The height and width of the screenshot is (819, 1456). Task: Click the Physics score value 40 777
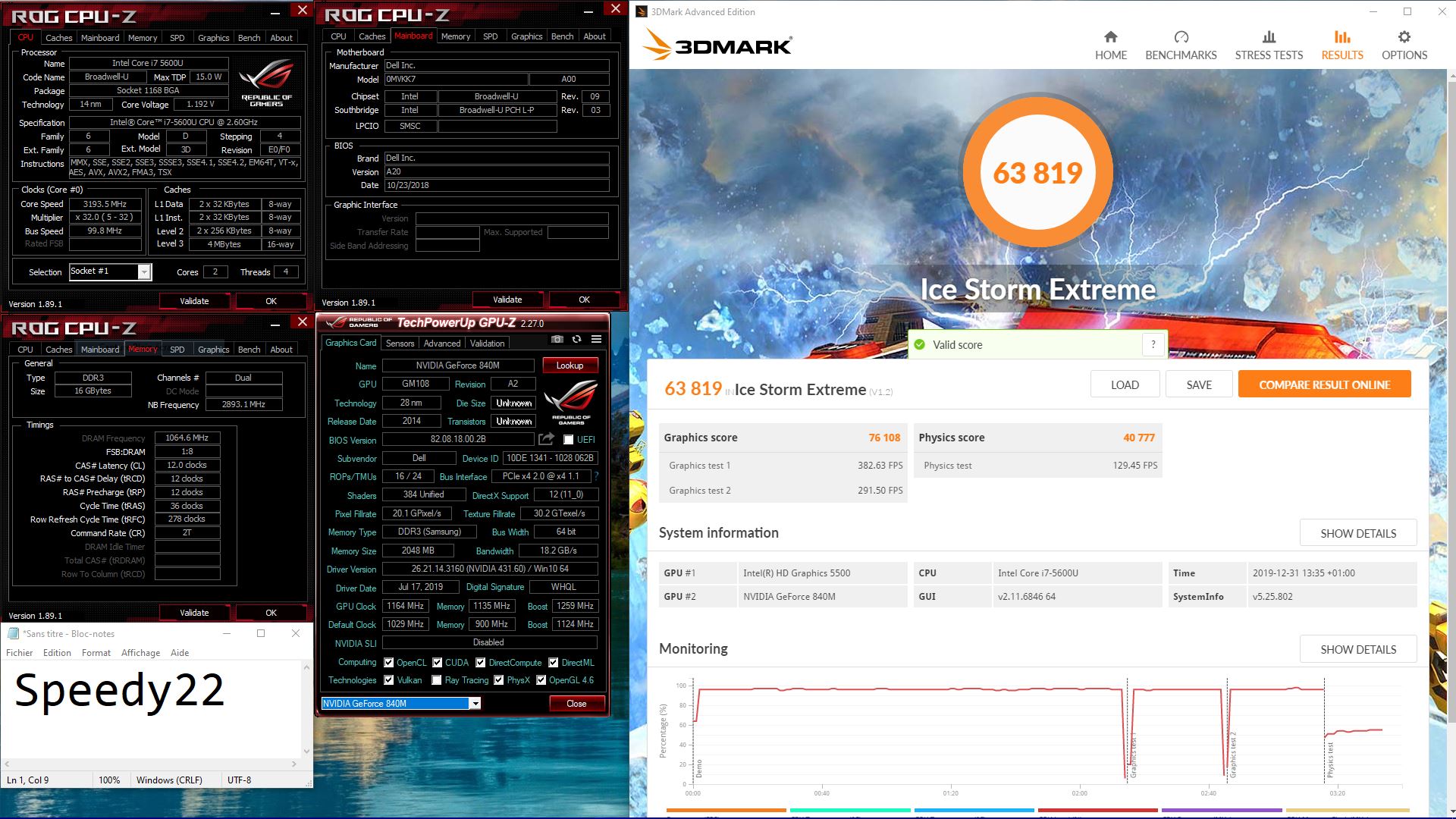pyautogui.click(x=1138, y=438)
